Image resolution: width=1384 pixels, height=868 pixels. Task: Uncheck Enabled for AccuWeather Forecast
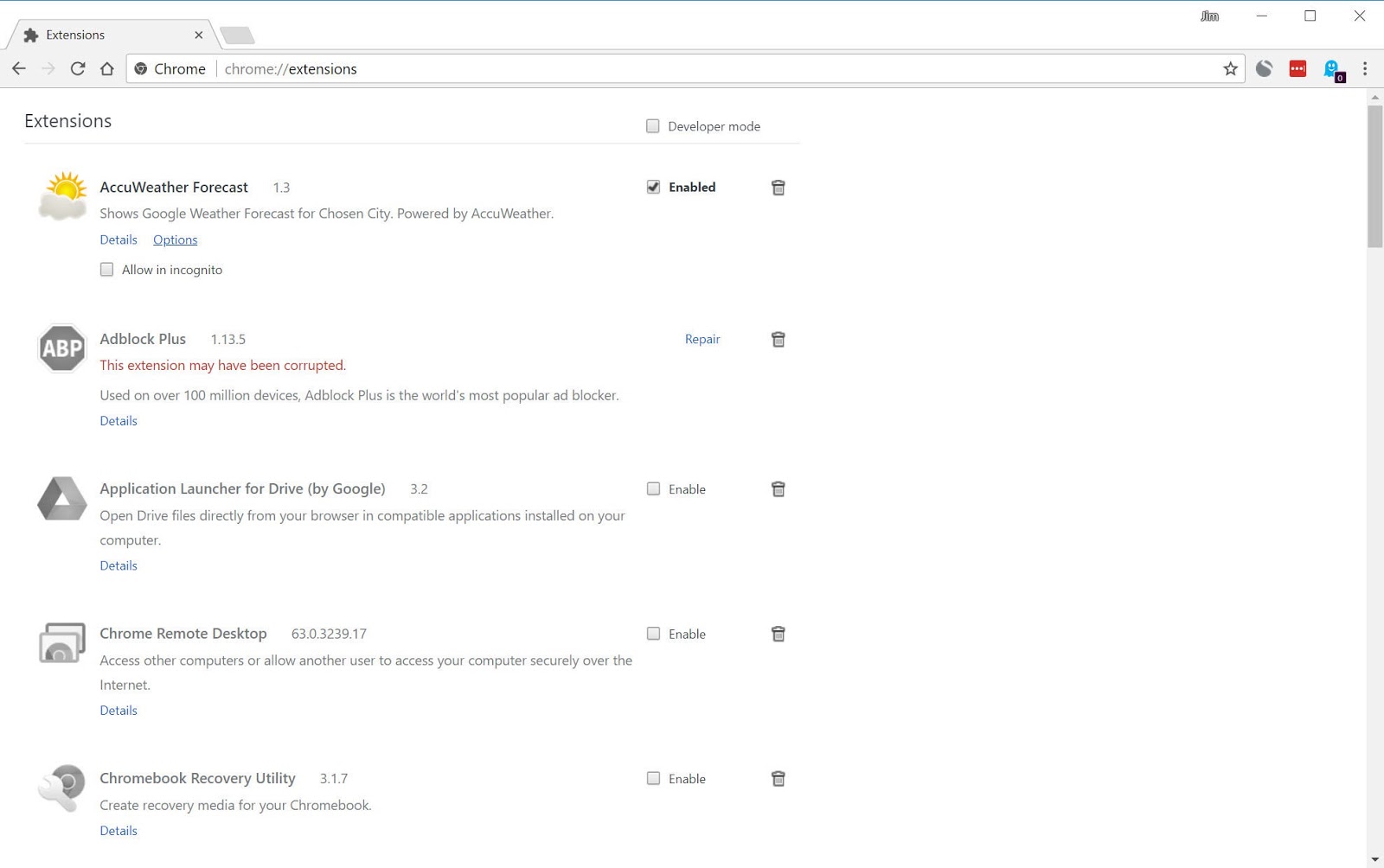point(653,187)
